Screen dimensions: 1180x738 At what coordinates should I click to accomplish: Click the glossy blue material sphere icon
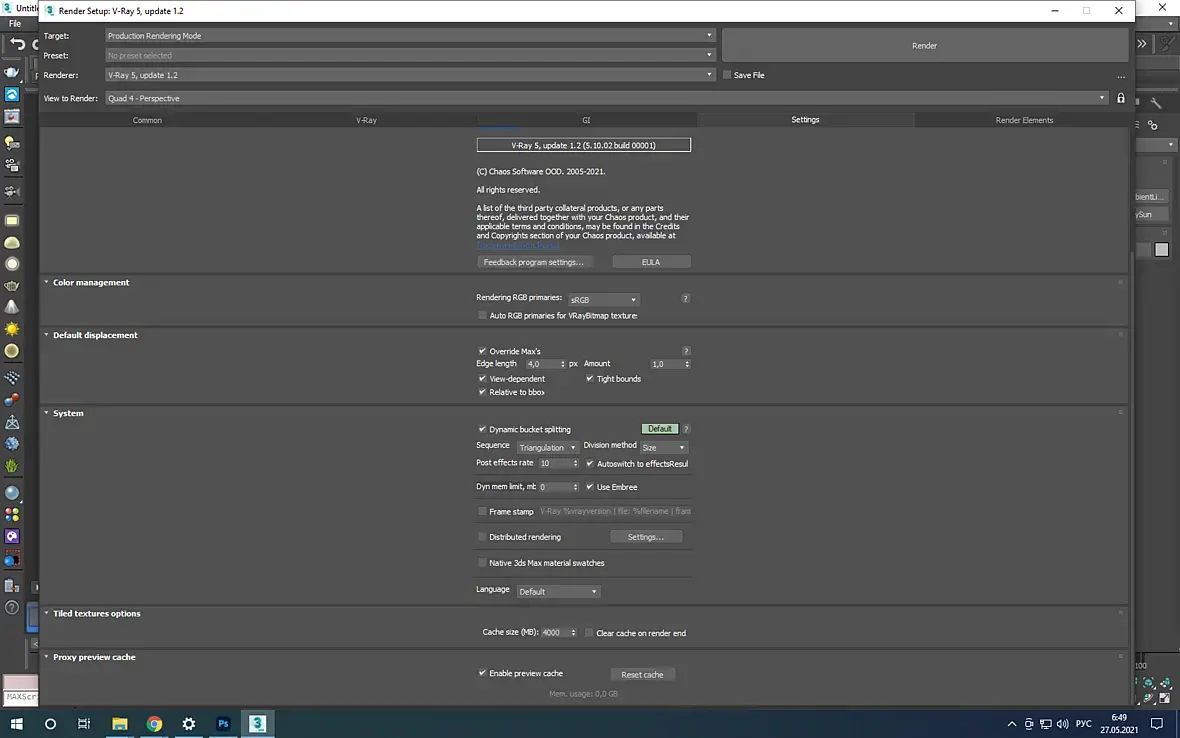(12, 493)
